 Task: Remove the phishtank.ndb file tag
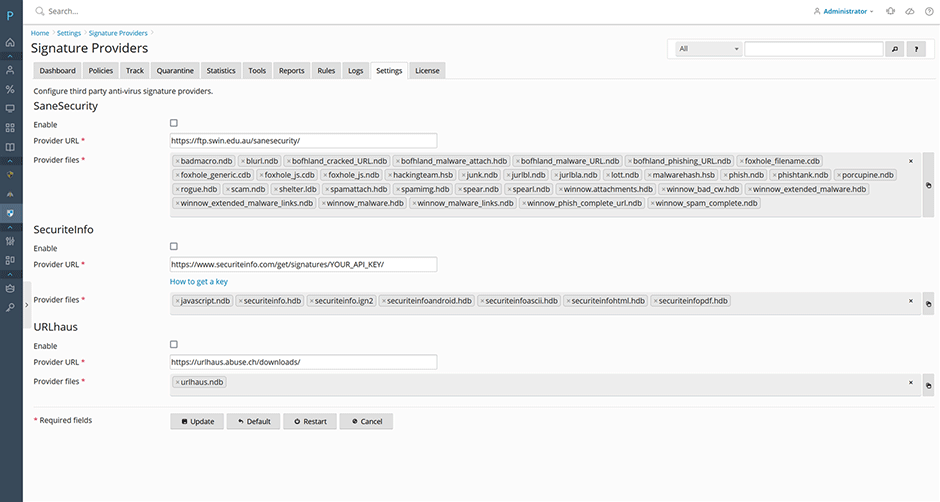pyautogui.click(x=775, y=175)
